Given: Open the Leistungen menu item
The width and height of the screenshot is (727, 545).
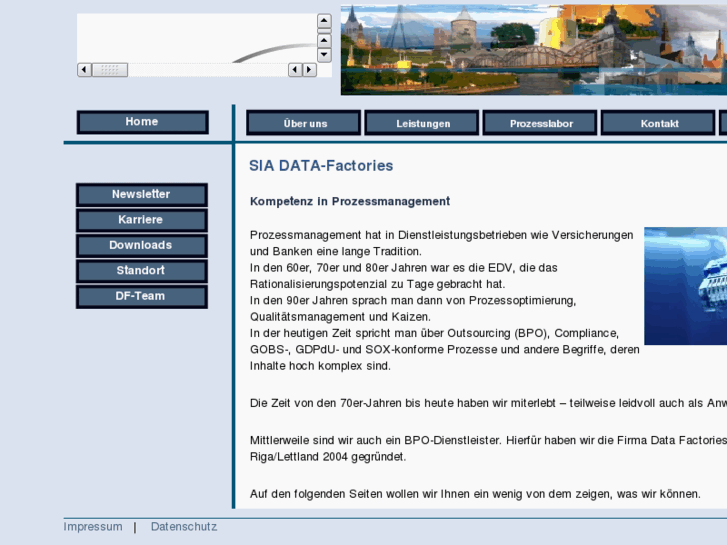Looking at the screenshot, I should (422, 123).
